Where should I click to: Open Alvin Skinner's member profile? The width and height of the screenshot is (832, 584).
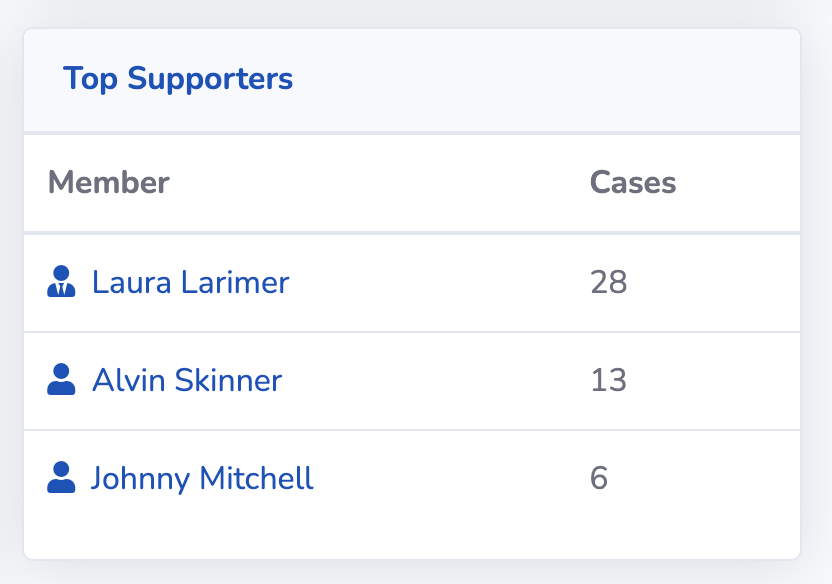click(187, 380)
